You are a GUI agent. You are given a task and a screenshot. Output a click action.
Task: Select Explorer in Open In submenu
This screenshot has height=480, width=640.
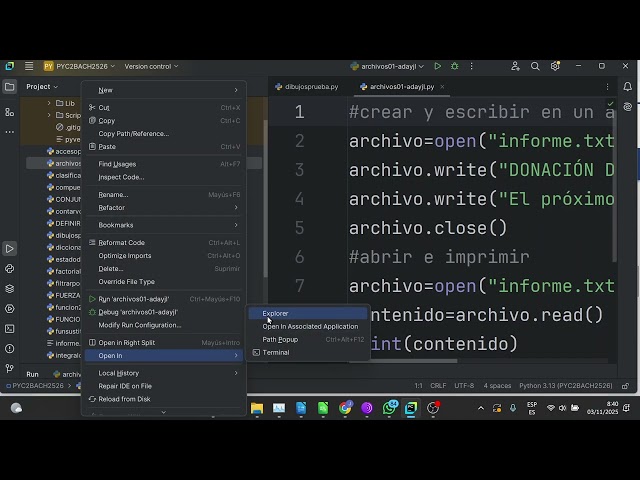click(x=308, y=313)
